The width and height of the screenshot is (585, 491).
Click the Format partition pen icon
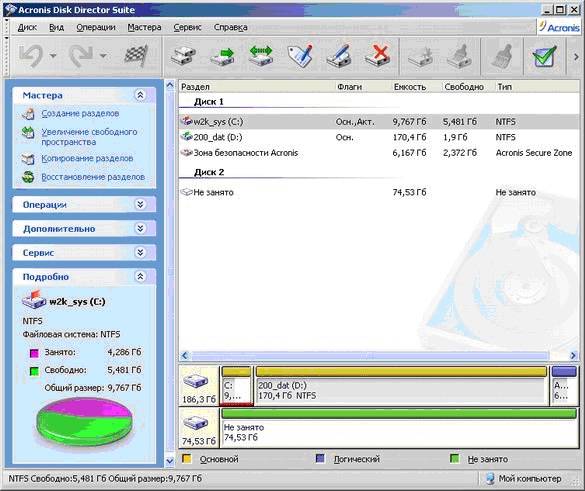[x=339, y=56]
